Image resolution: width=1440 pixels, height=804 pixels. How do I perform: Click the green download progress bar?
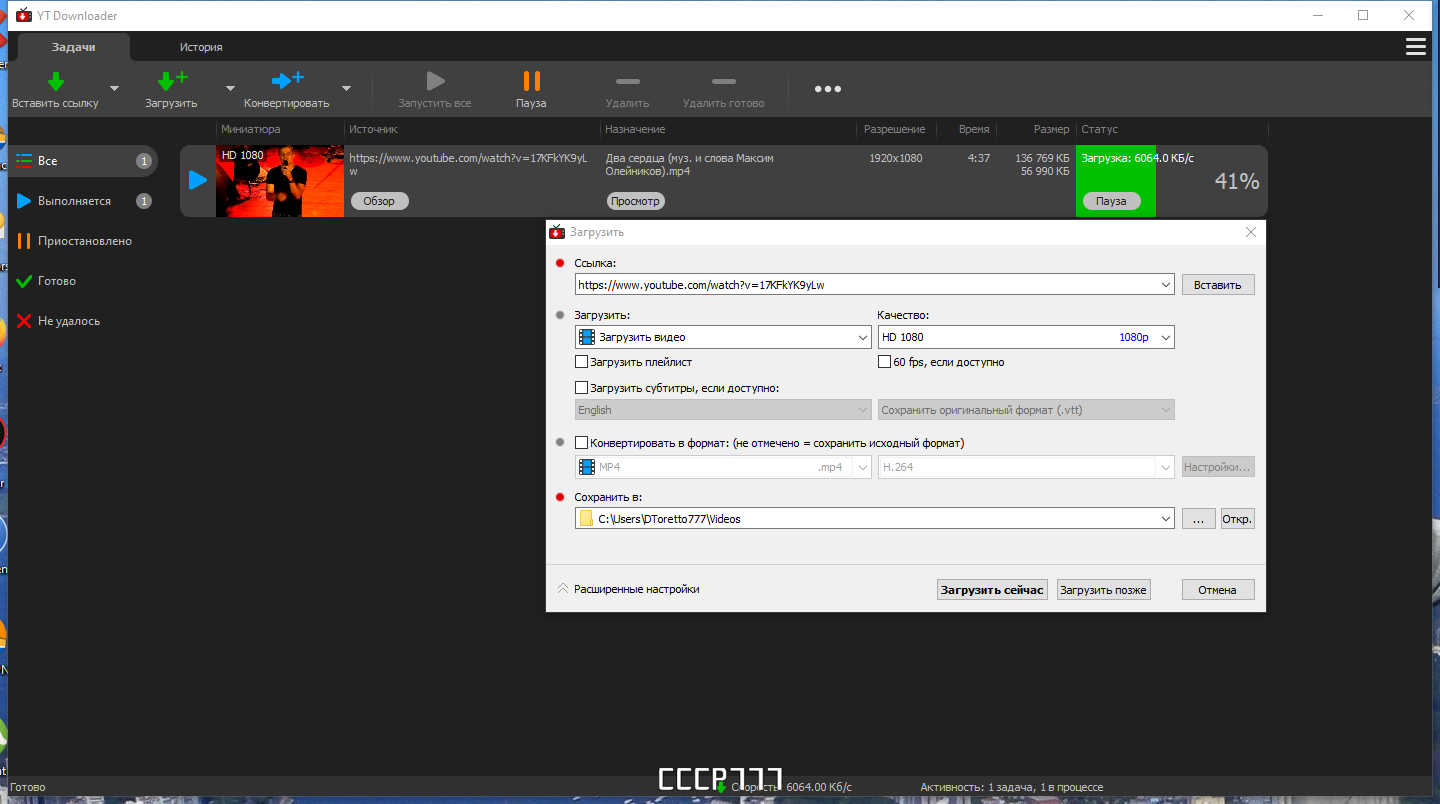1116,181
